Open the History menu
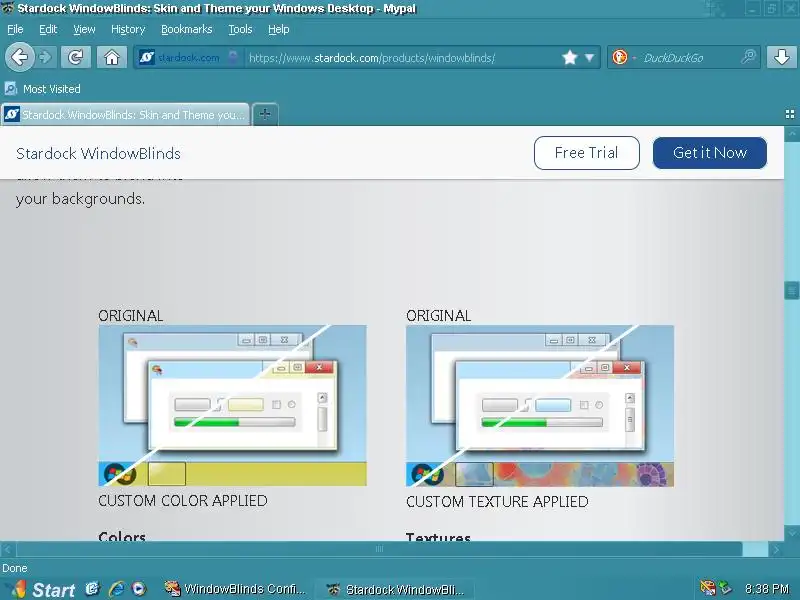The image size is (800, 600). (x=128, y=30)
